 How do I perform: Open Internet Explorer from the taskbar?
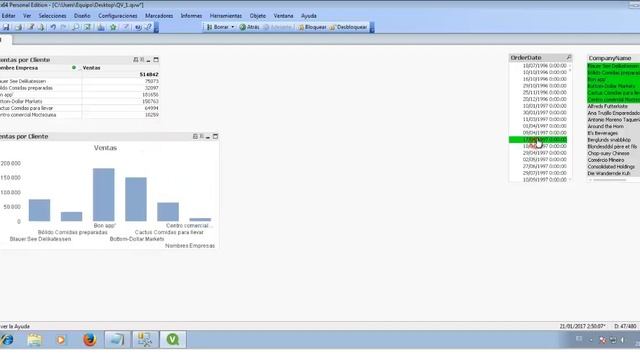[x=7, y=340]
